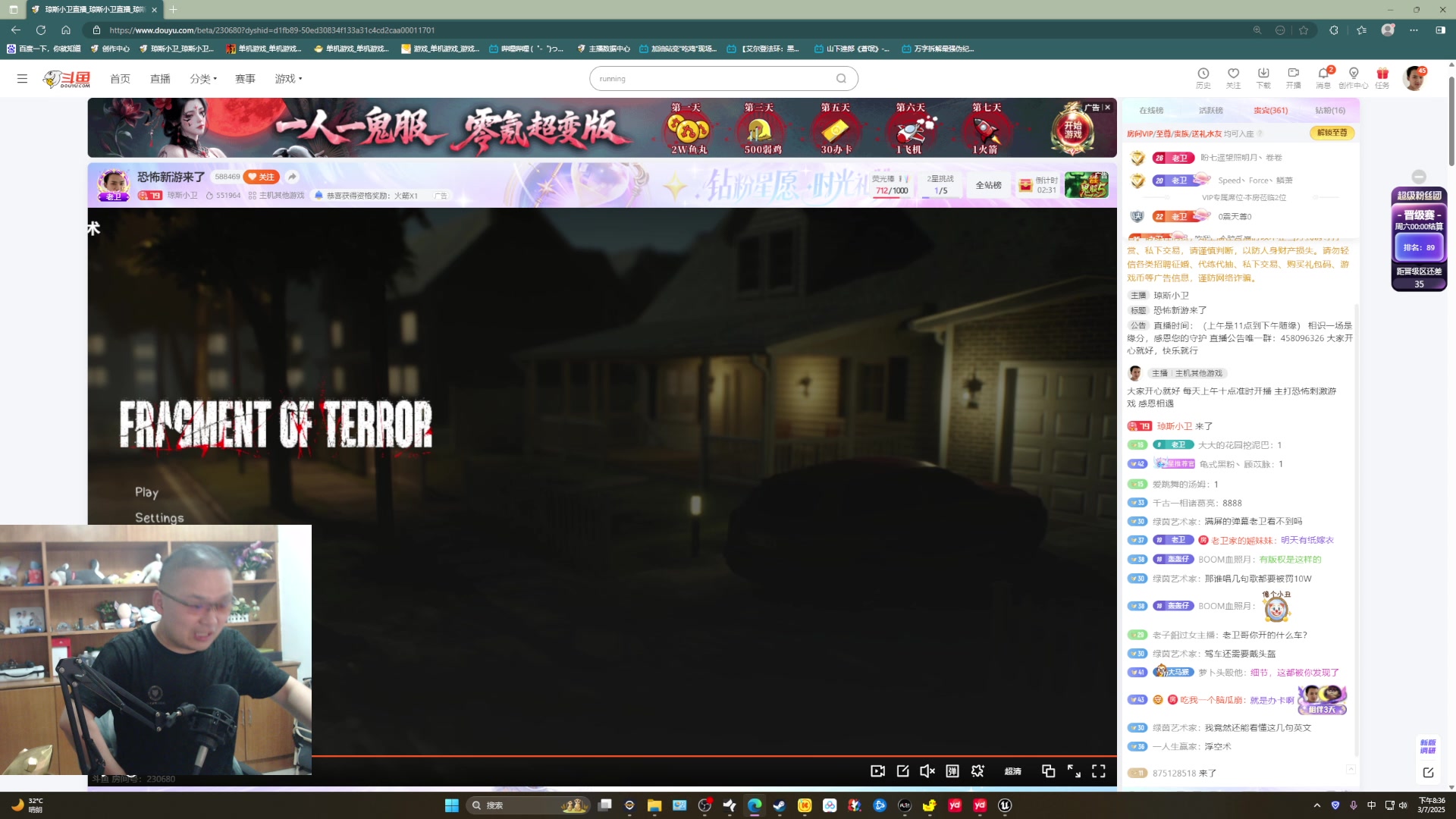The height and width of the screenshot is (819, 1456).
Task: Click the search magnifier icon
Action: pos(841,78)
